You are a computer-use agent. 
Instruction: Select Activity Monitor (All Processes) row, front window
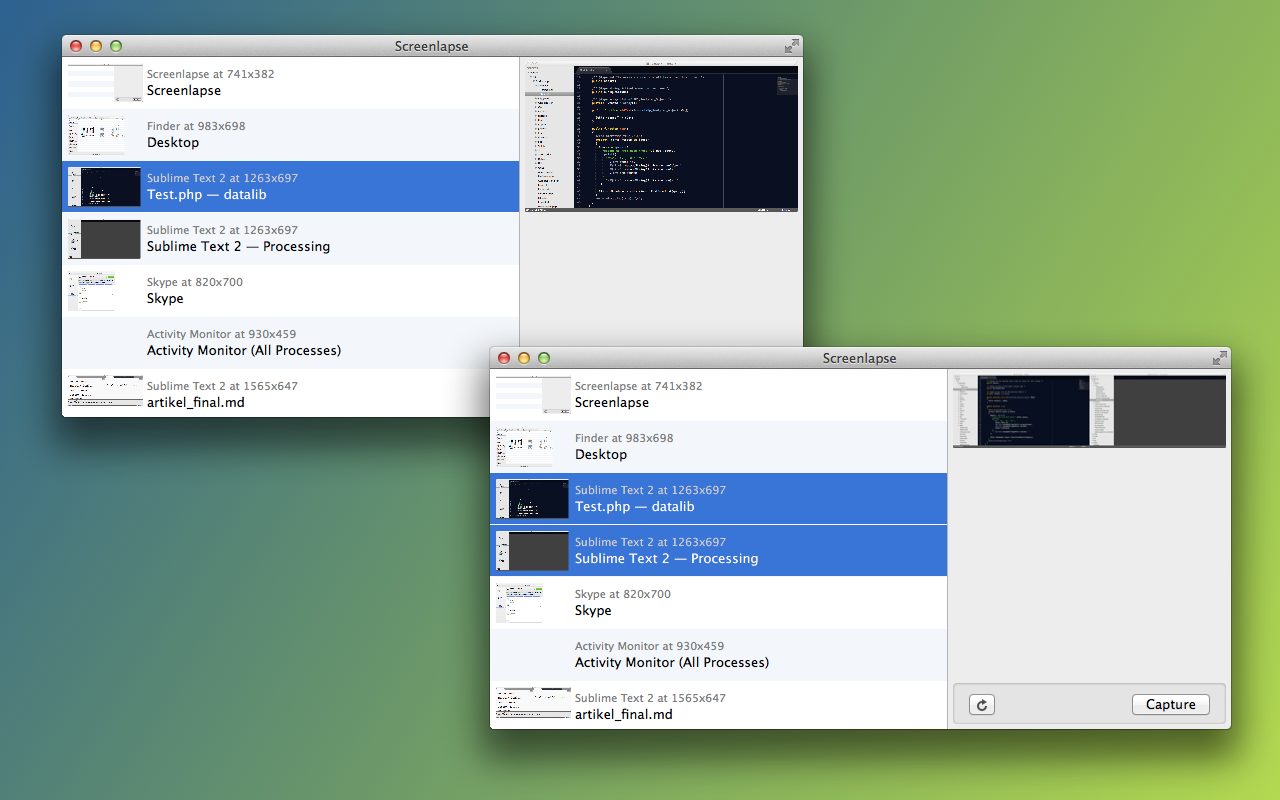click(718, 655)
